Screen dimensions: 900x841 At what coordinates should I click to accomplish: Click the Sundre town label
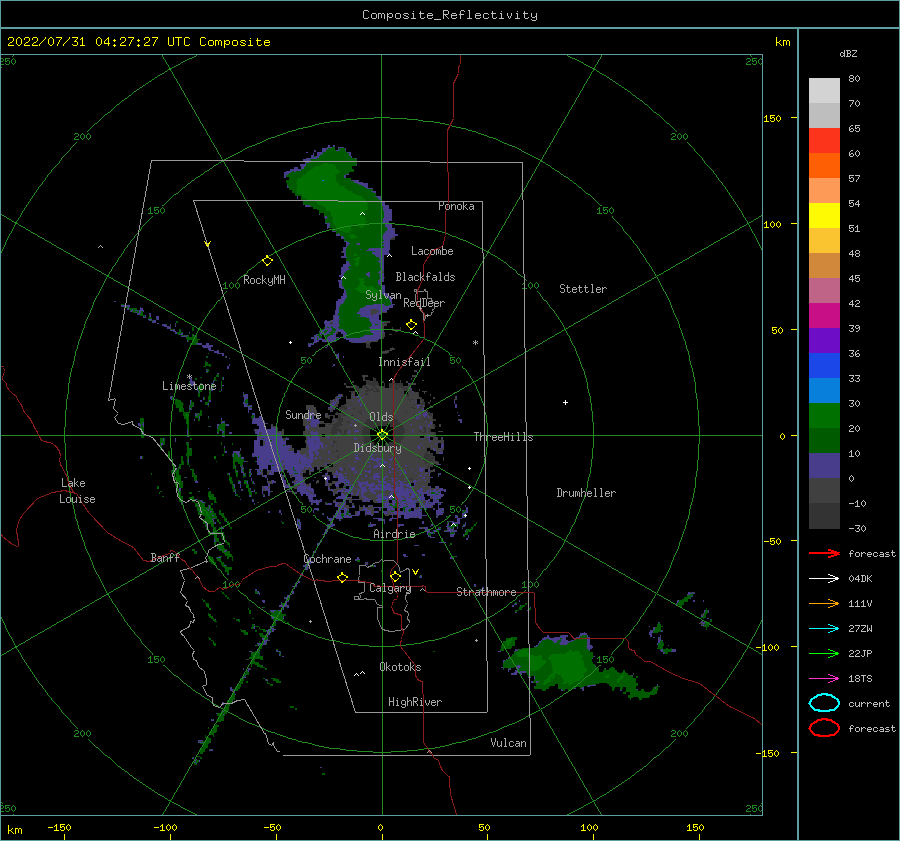(303, 414)
